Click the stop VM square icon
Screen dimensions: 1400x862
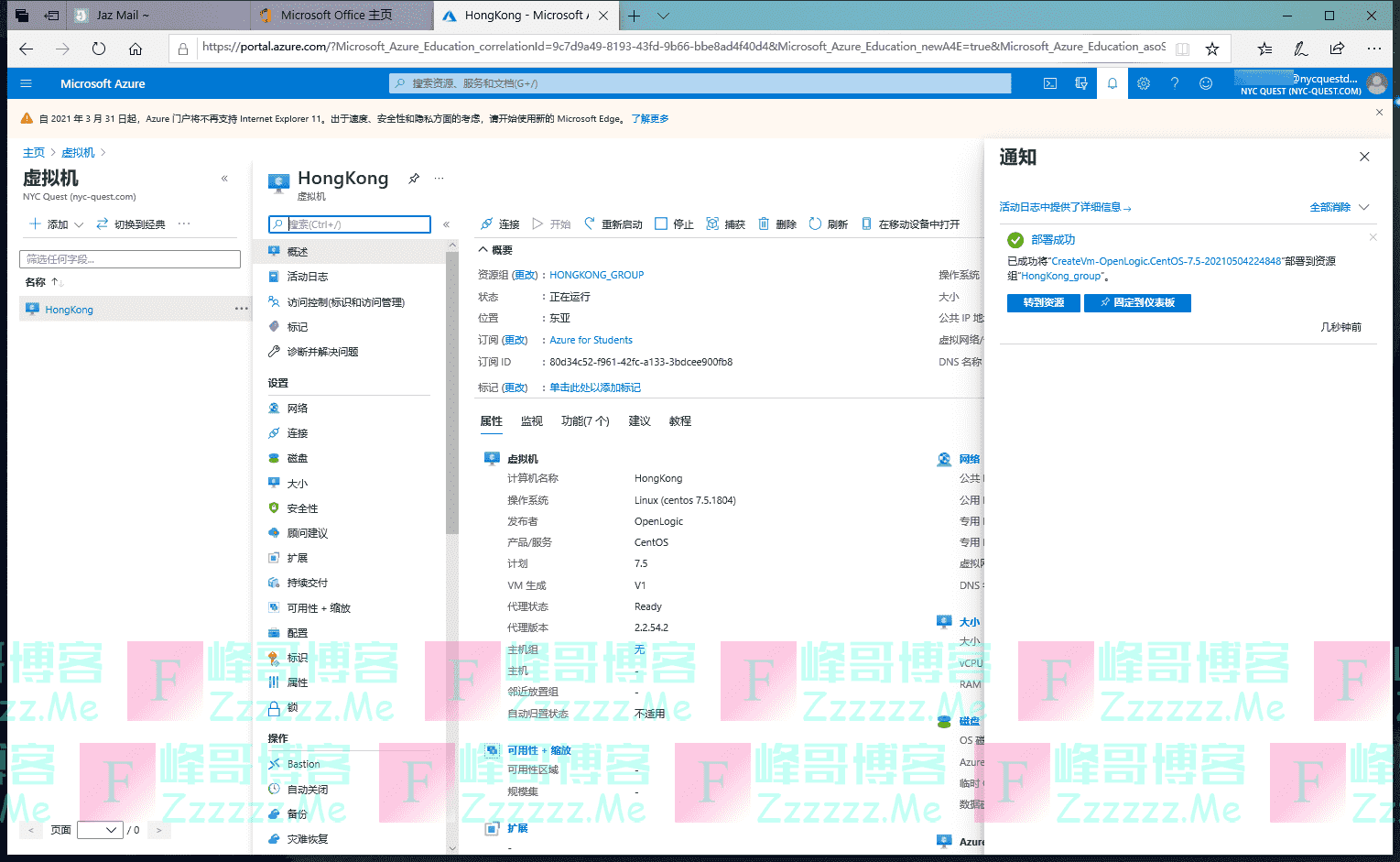pos(661,224)
